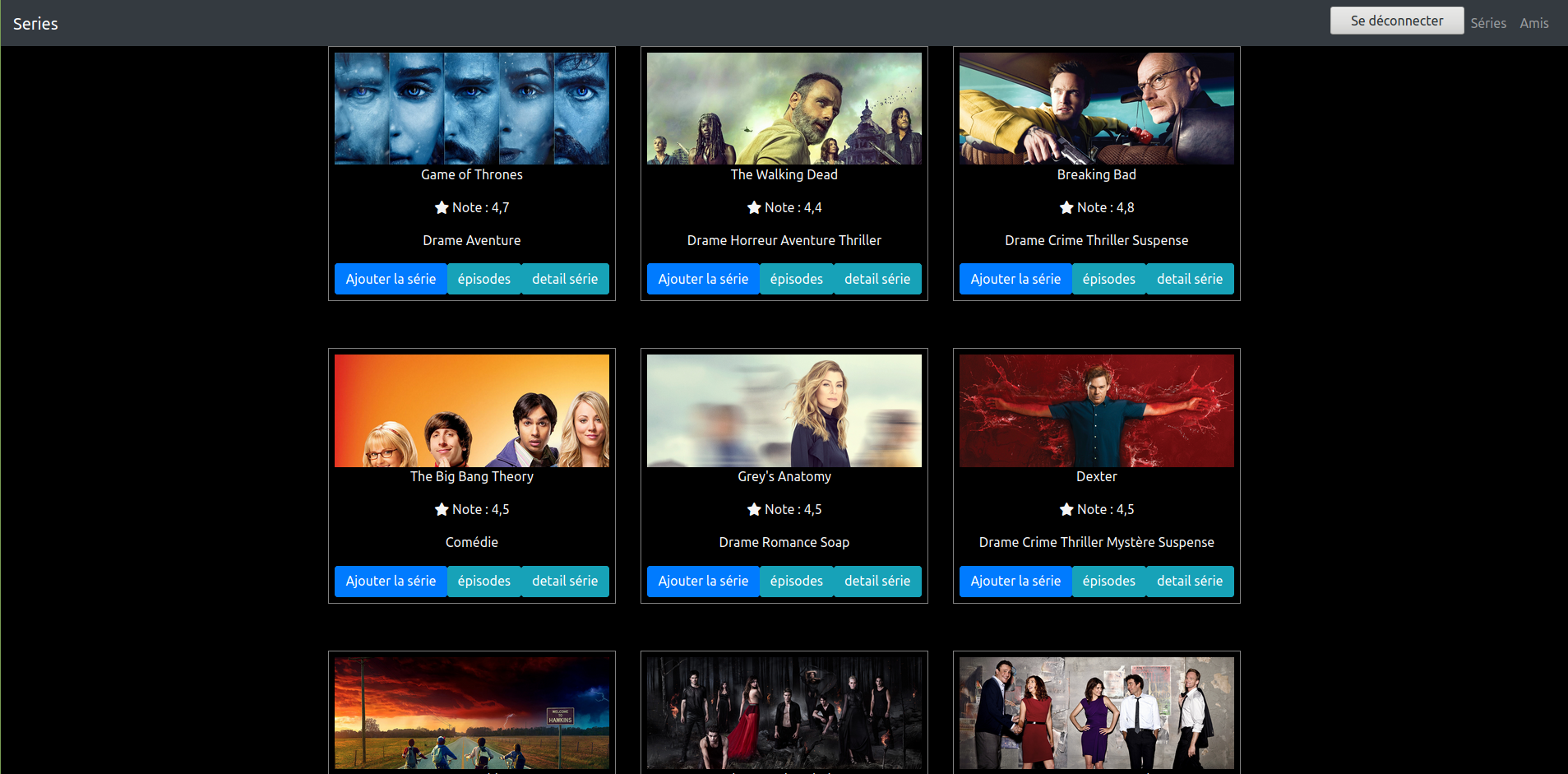Open the Stranger Things Hawkins poster
The height and width of the screenshot is (774, 1568).
point(472,713)
